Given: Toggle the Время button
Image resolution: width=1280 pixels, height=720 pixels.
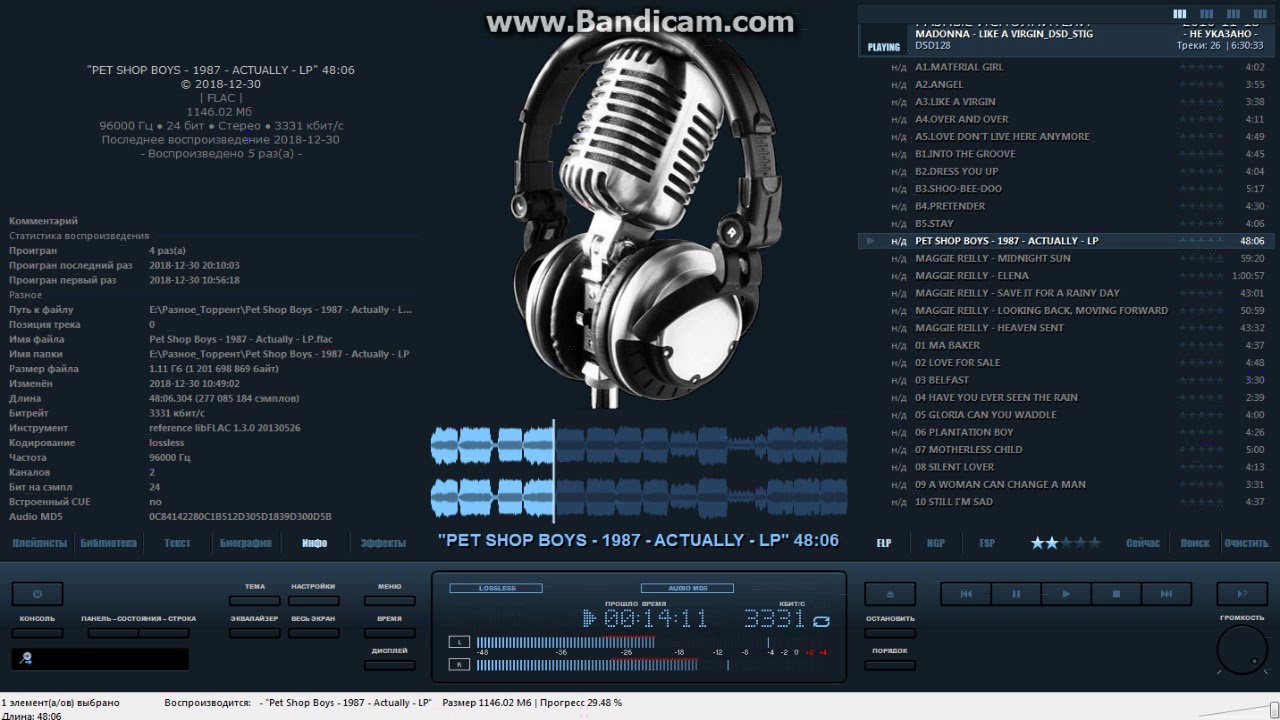Looking at the screenshot, I should (x=390, y=633).
